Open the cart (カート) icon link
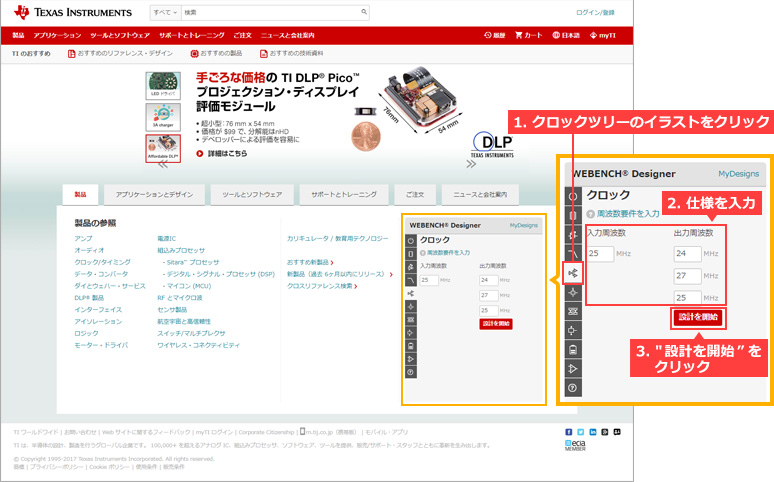 point(529,35)
